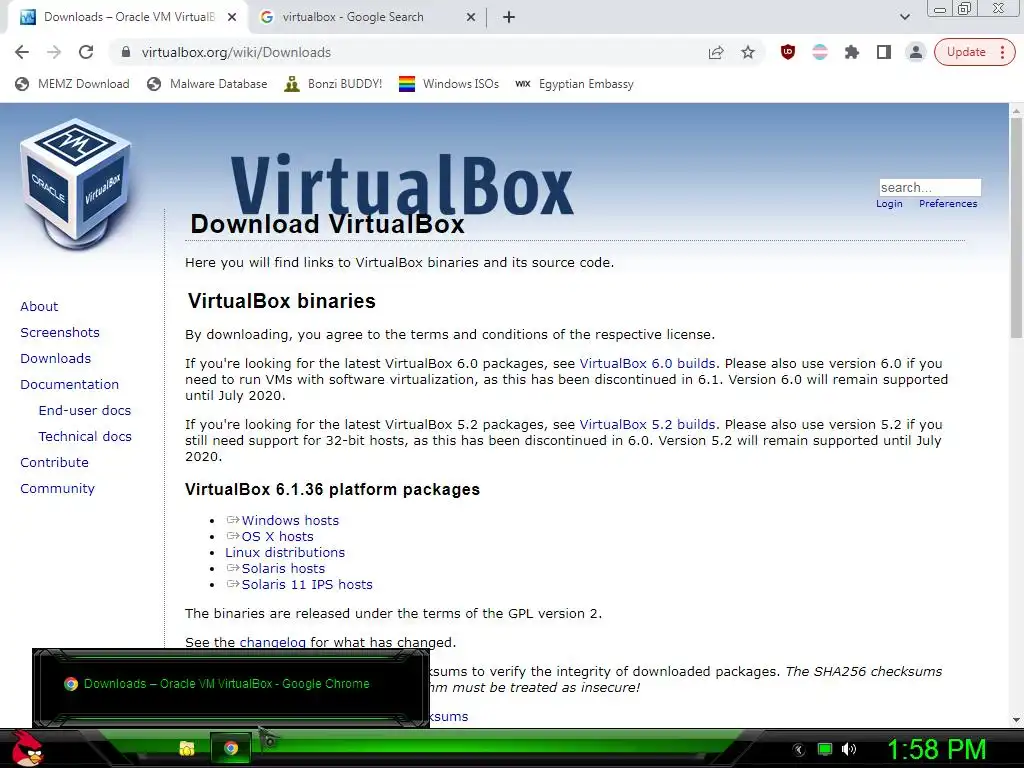Screen dimensions: 1024x768
Task: Open the MEMZ Download bookmark
Action: point(72,84)
